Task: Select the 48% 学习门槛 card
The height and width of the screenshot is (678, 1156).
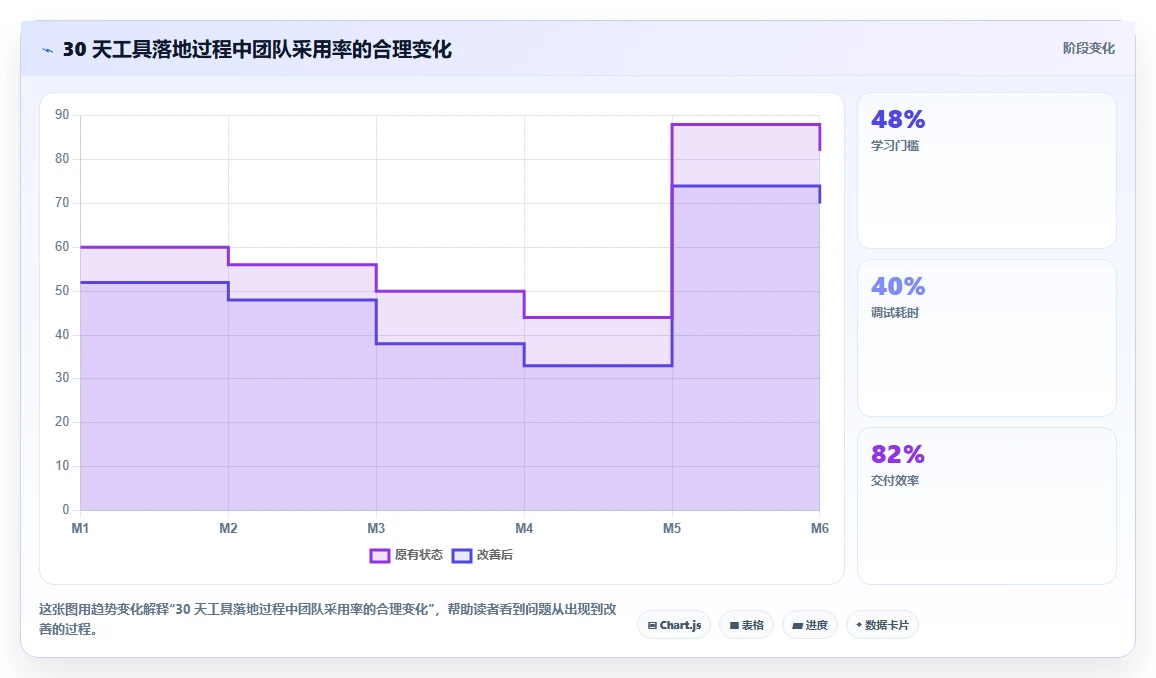Action: [x=986, y=170]
